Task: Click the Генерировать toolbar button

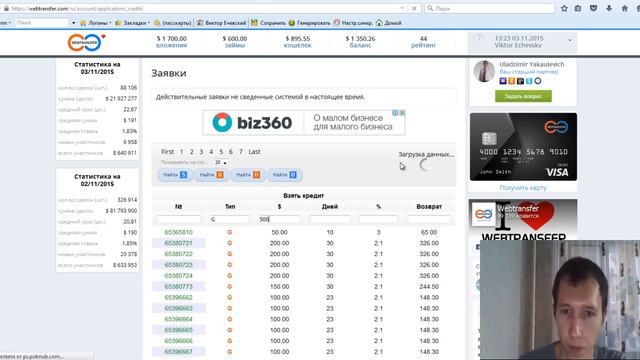Action: coord(309,23)
